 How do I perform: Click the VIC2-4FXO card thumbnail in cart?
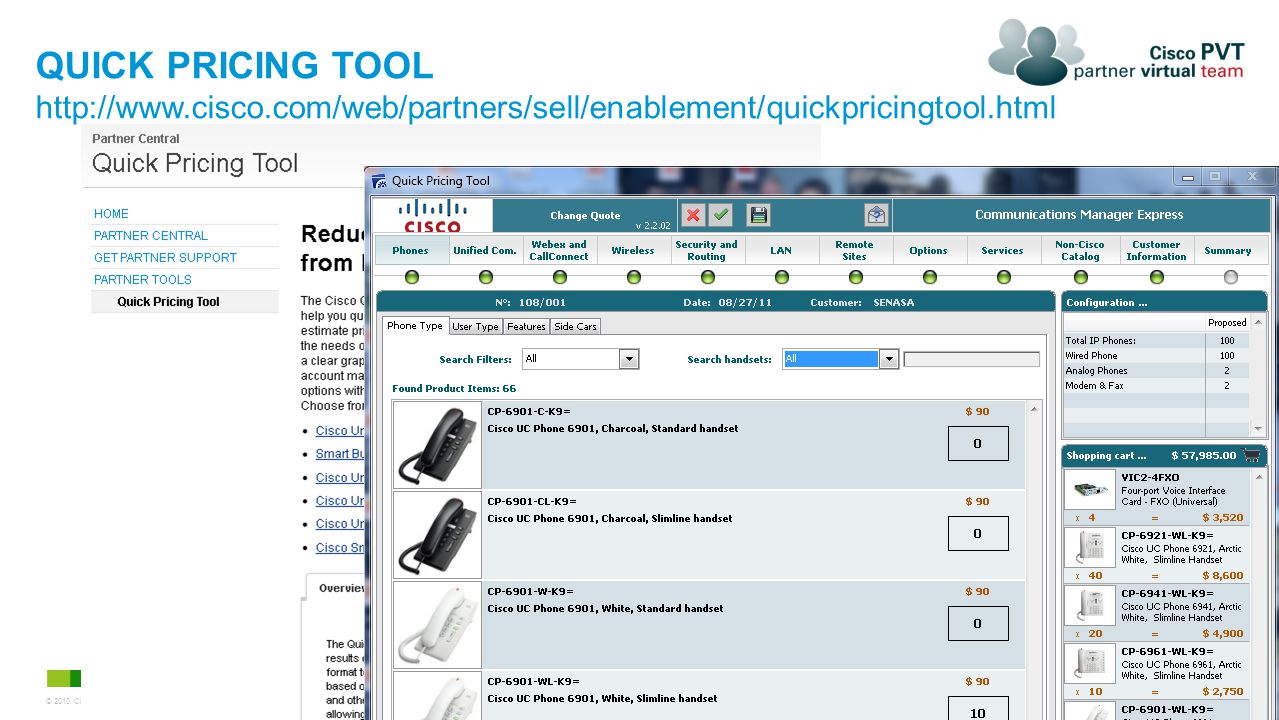1090,491
